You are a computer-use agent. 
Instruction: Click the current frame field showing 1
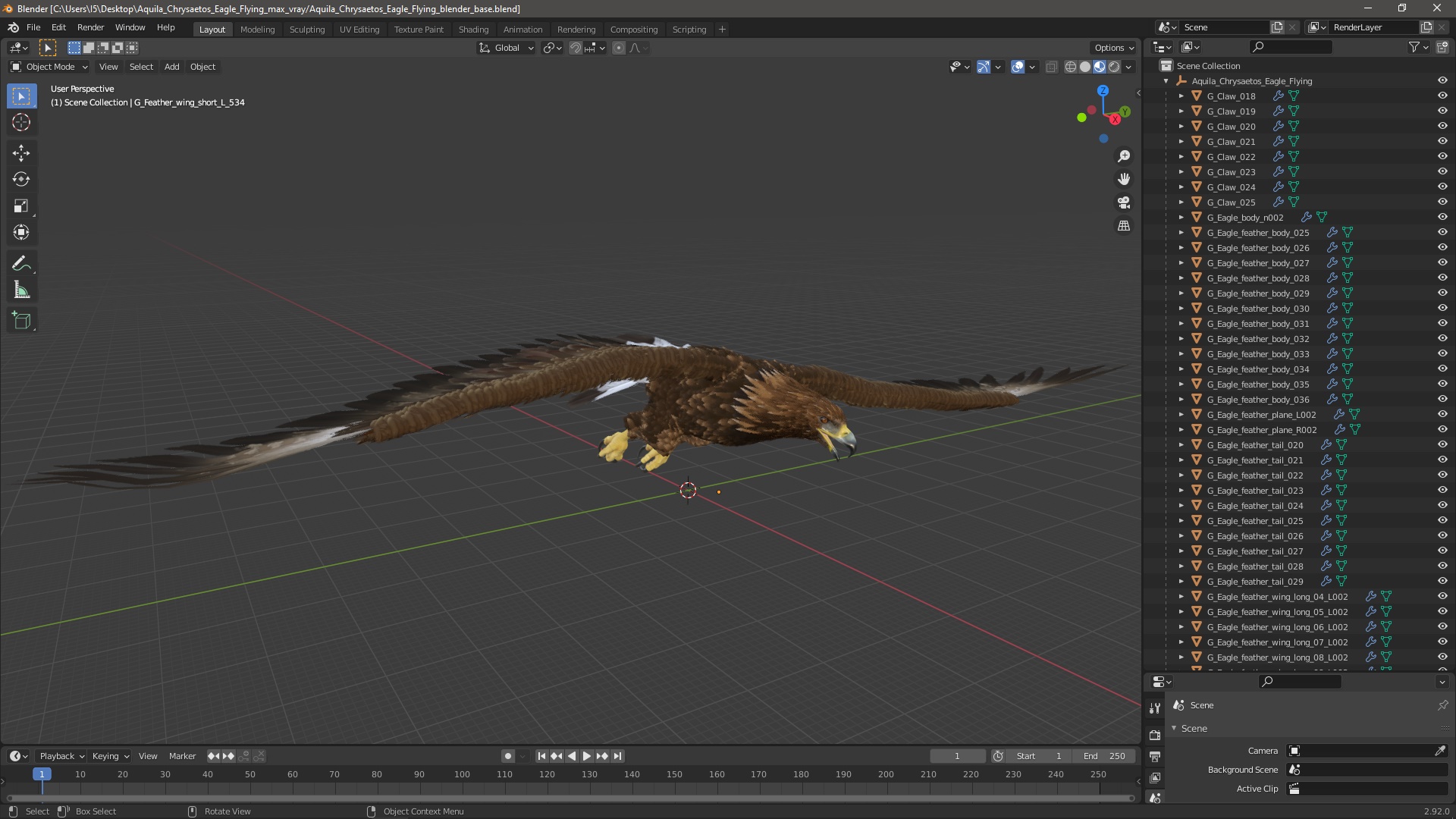(x=958, y=756)
